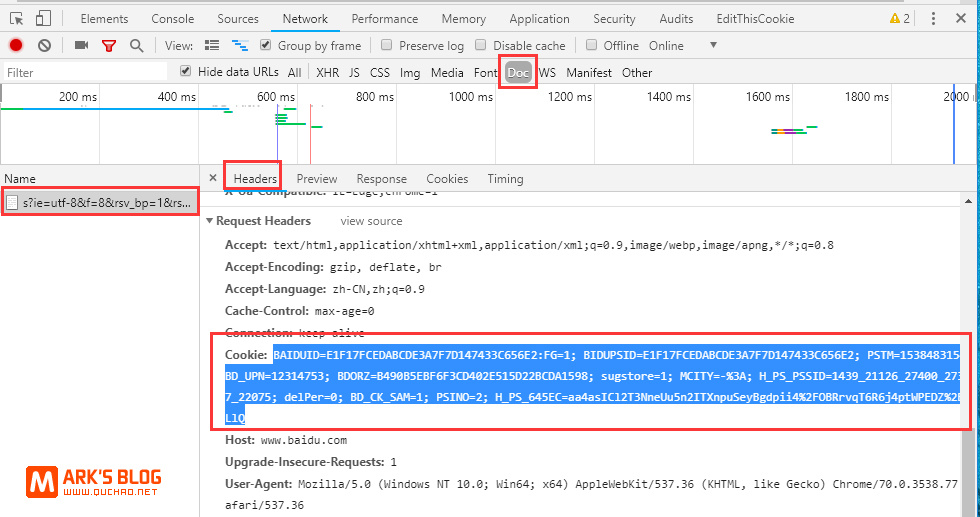Open the Sources tab
Image resolution: width=980 pixels, height=517 pixels.
coord(238,19)
